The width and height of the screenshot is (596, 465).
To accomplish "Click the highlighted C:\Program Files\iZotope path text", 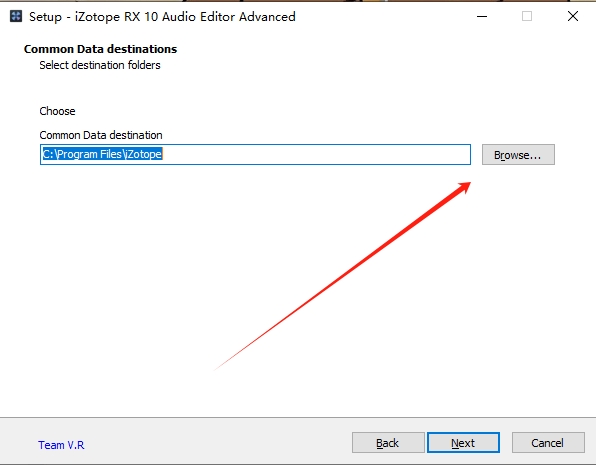I will [102, 154].
